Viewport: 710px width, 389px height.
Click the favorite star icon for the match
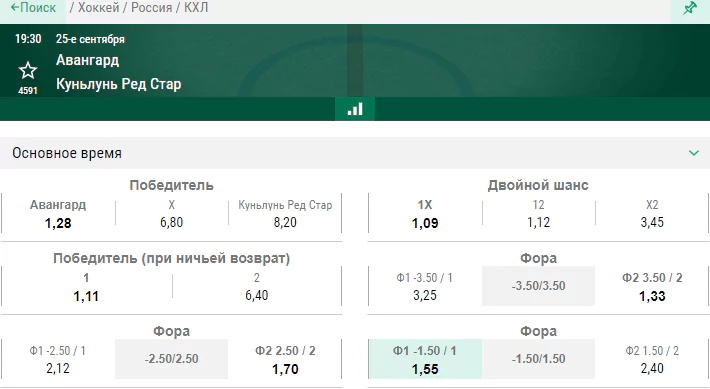tap(28, 71)
